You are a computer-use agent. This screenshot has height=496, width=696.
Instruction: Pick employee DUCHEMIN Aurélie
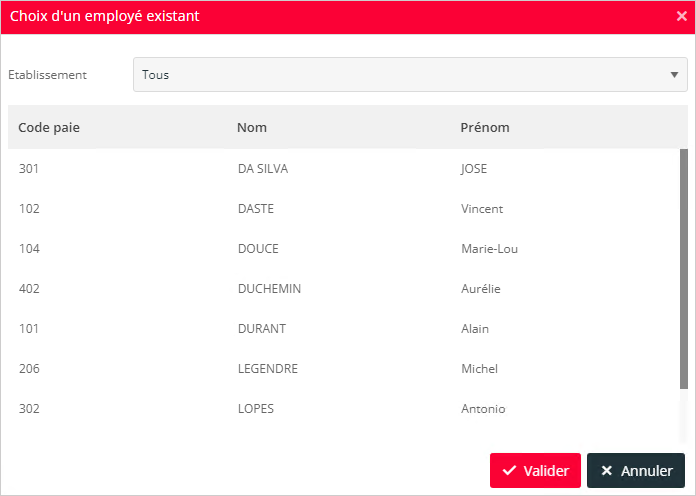coord(344,289)
